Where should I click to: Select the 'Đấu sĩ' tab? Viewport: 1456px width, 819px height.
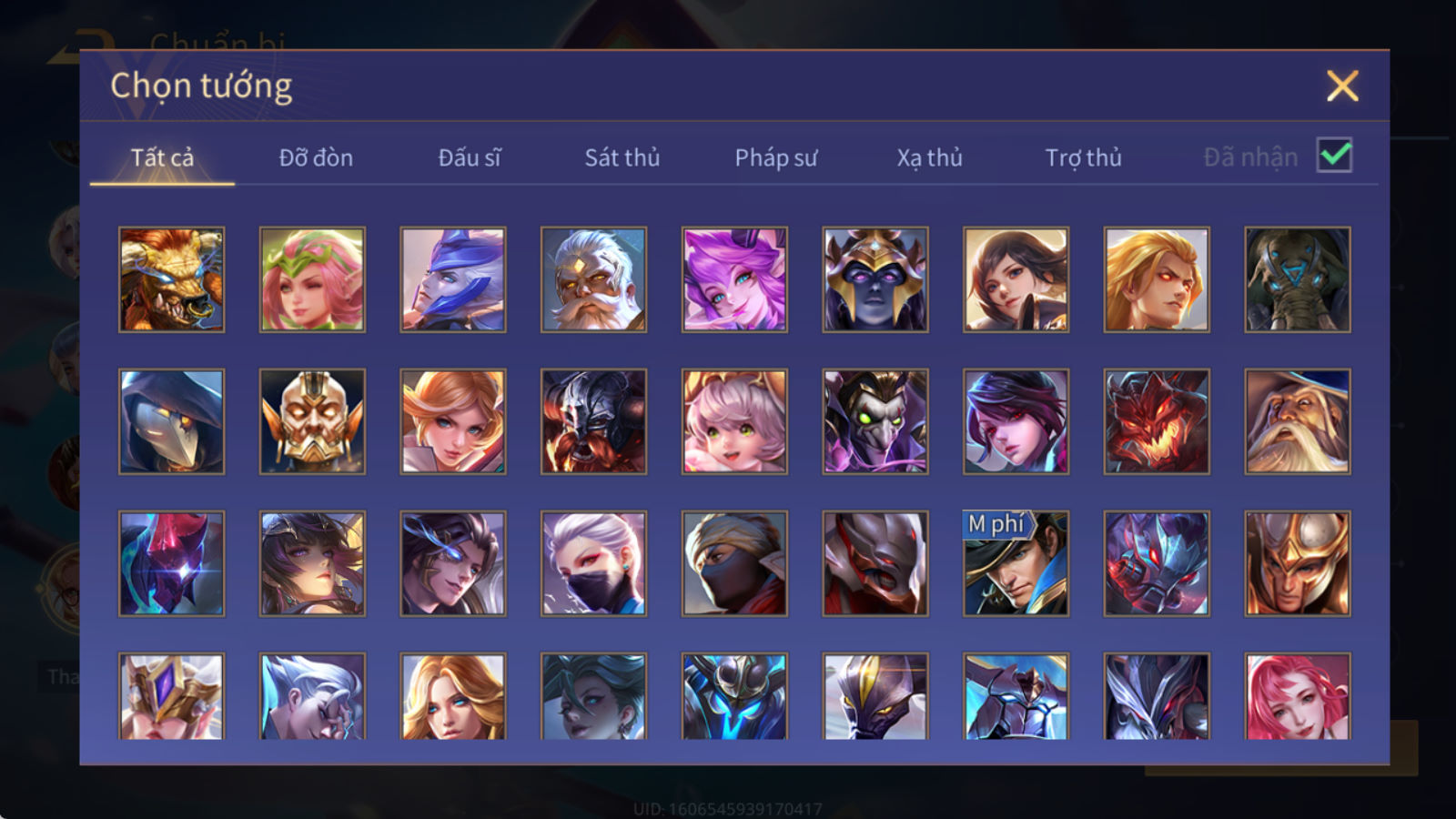[470, 157]
